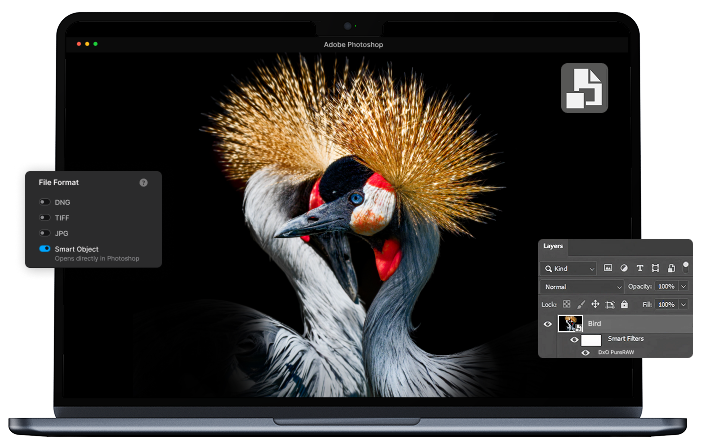Expand the Opacity dropdown arrow
This screenshot has height=437, width=703.
(684, 286)
